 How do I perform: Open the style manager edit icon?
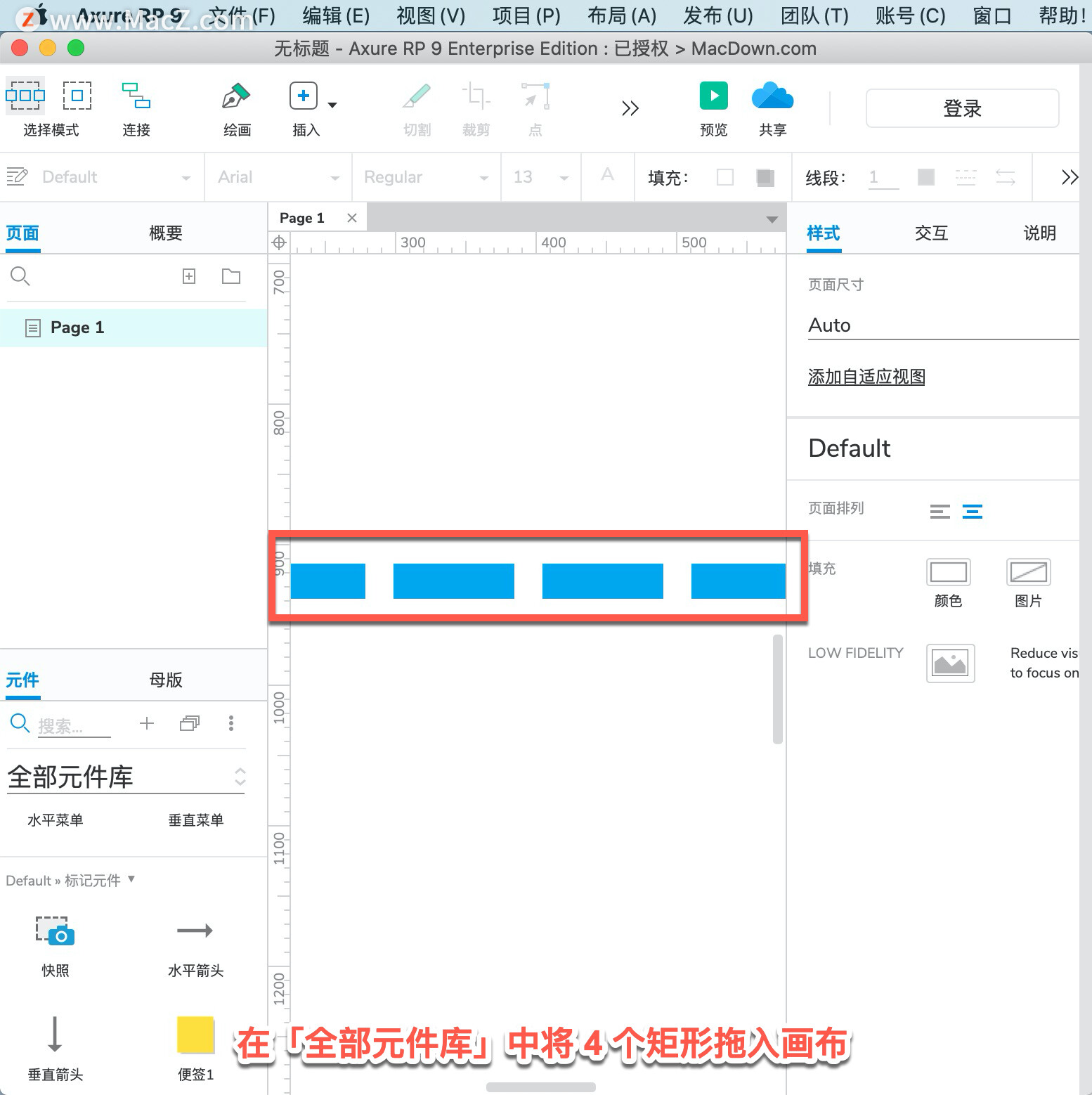(x=17, y=176)
